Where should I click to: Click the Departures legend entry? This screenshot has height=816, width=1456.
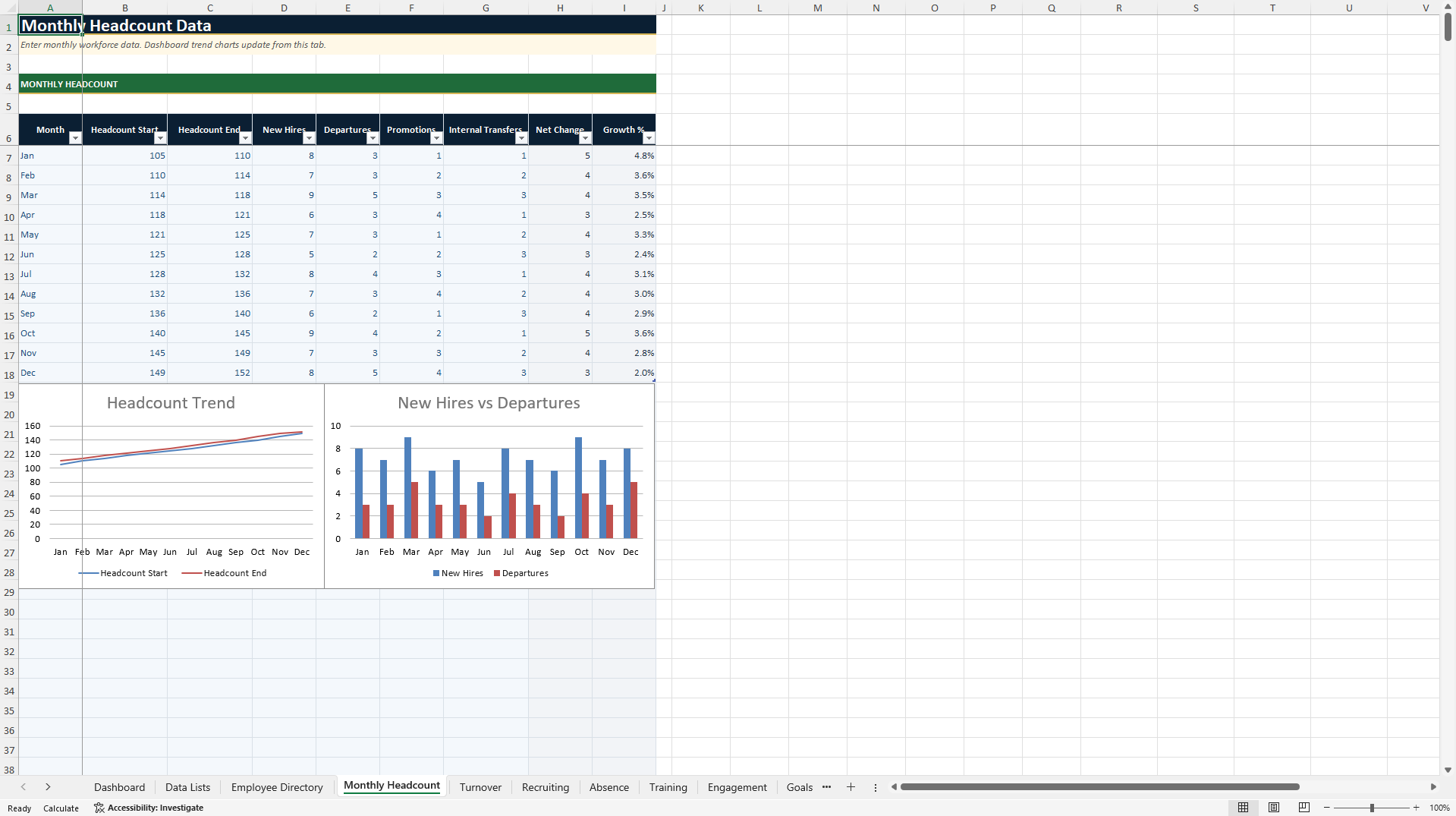point(520,573)
